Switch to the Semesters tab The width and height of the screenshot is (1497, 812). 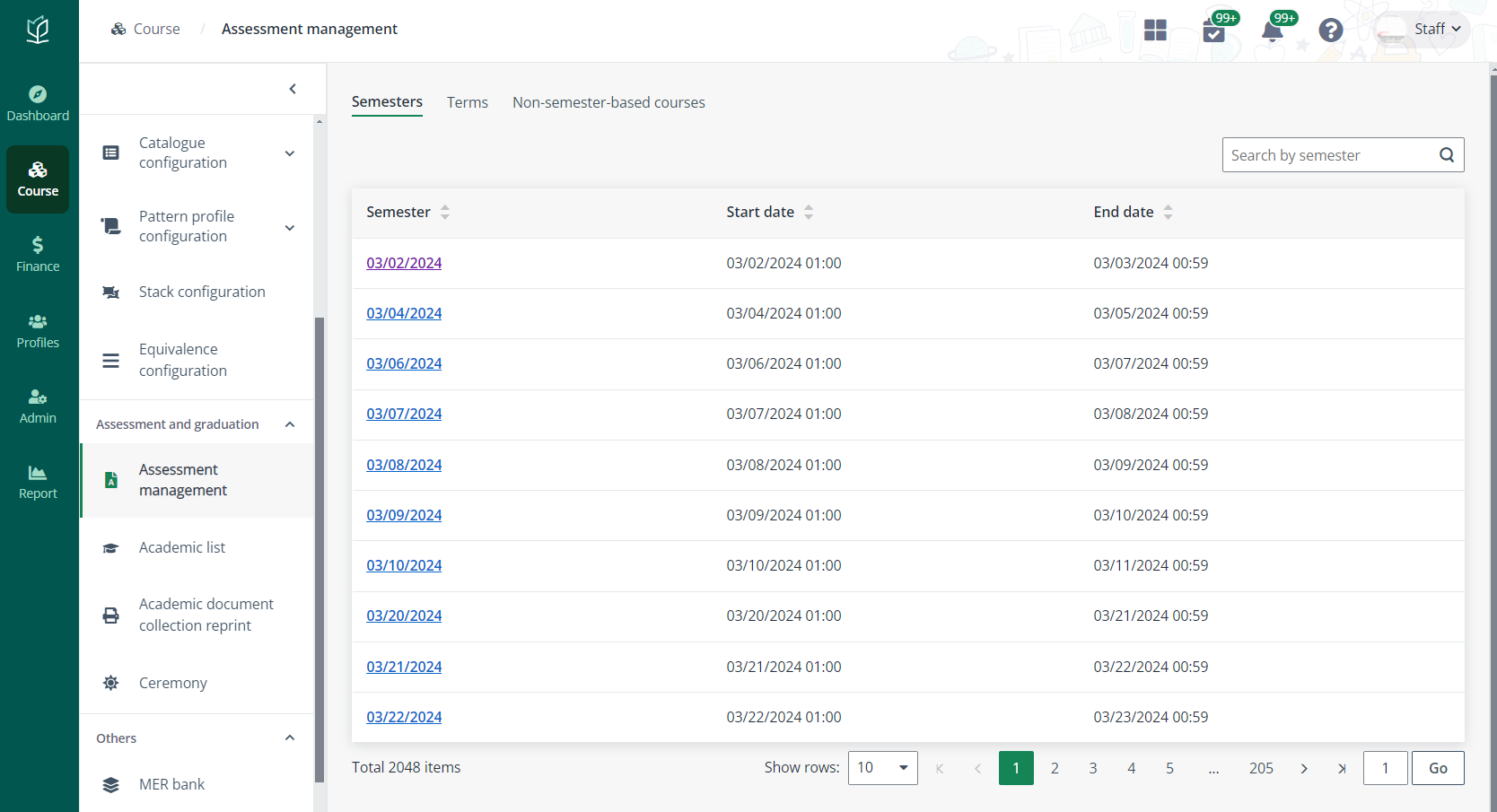click(387, 102)
